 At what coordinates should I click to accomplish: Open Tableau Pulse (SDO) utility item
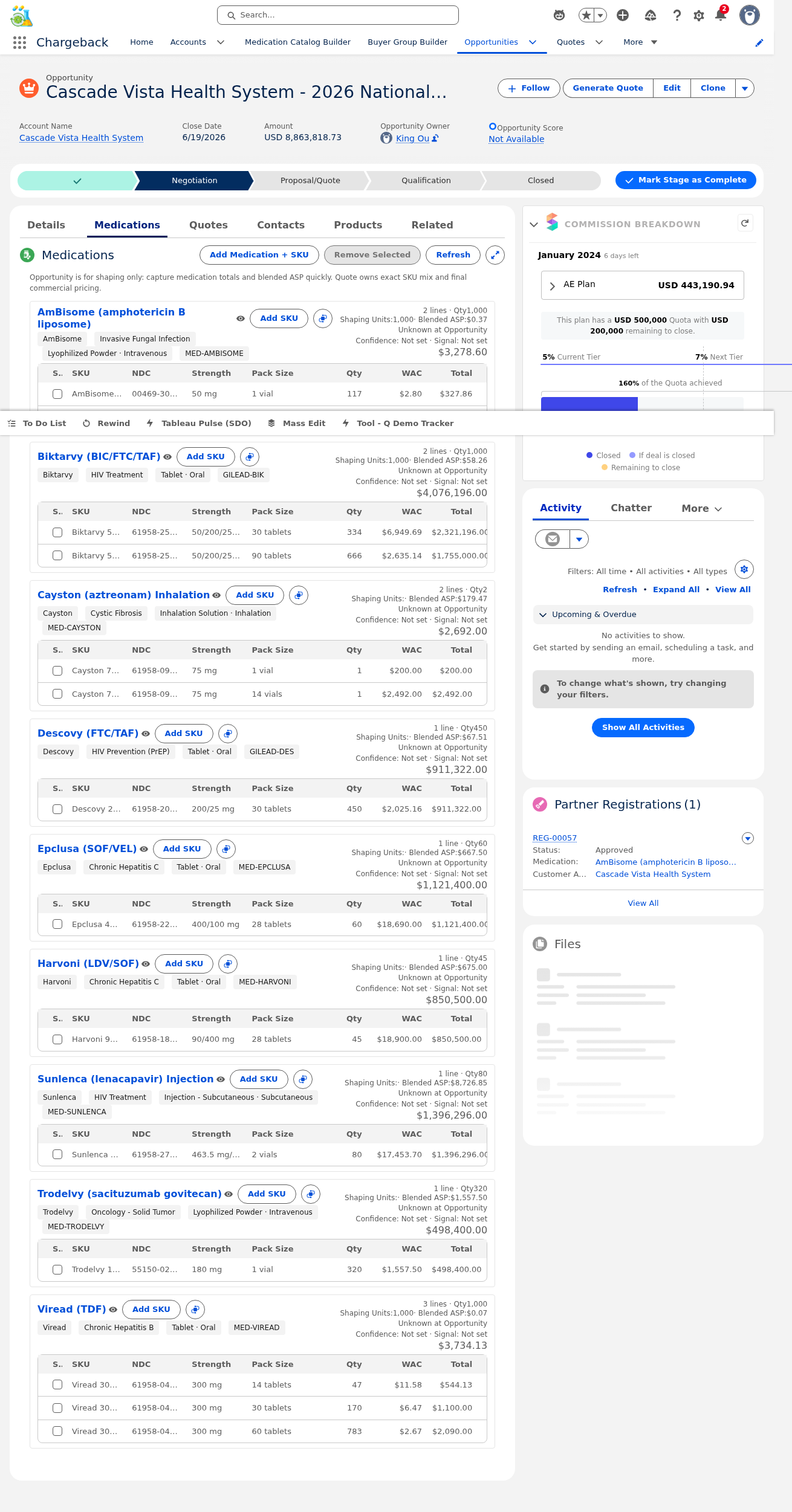pyautogui.click(x=199, y=424)
